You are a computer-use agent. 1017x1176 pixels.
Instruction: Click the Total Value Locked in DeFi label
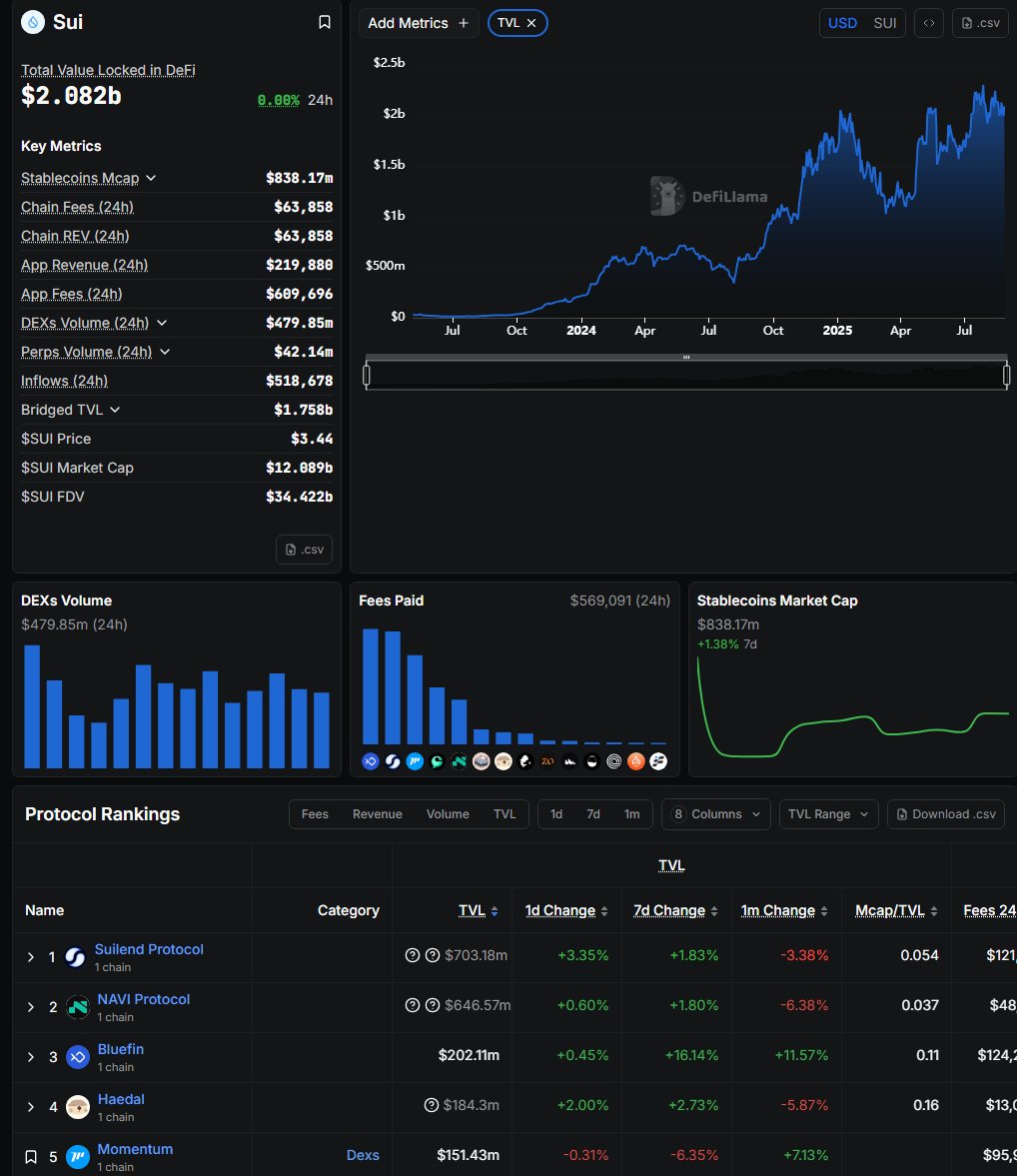pos(108,70)
